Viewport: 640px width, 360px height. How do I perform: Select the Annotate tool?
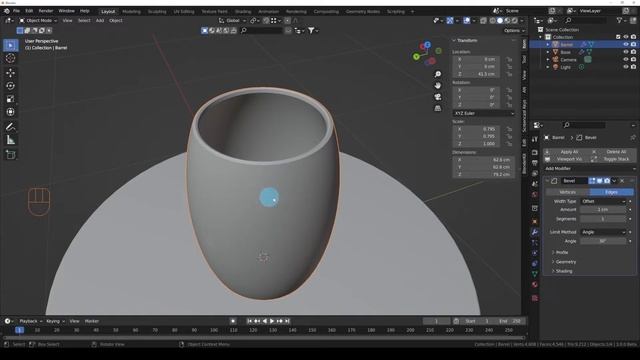[11, 127]
